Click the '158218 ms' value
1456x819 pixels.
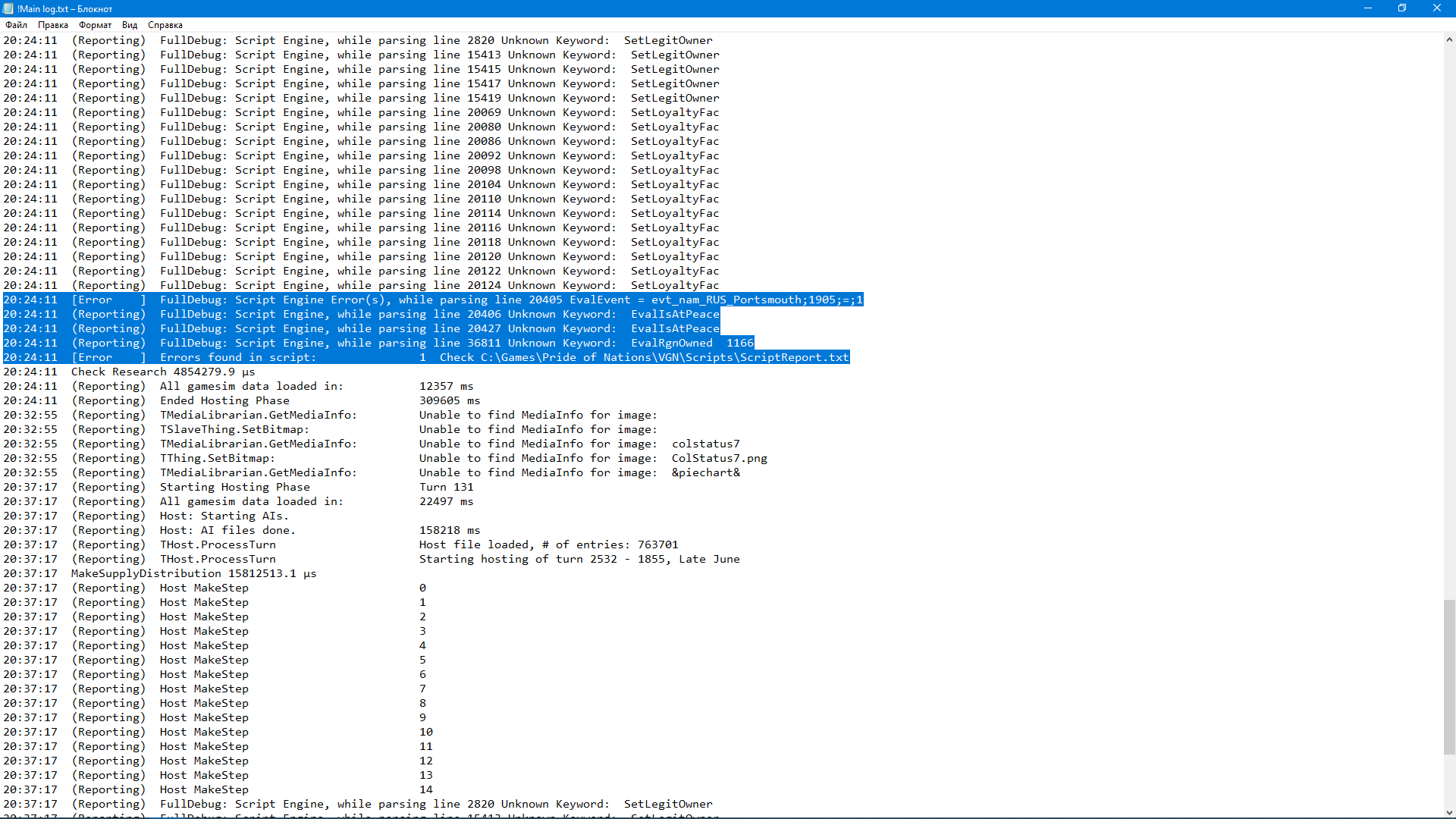(x=450, y=530)
